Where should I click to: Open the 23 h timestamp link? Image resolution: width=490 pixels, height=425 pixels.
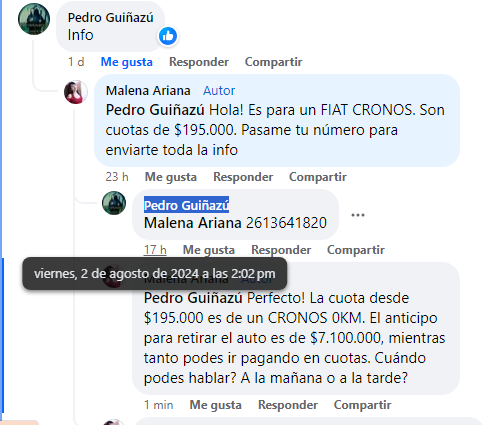click(117, 177)
